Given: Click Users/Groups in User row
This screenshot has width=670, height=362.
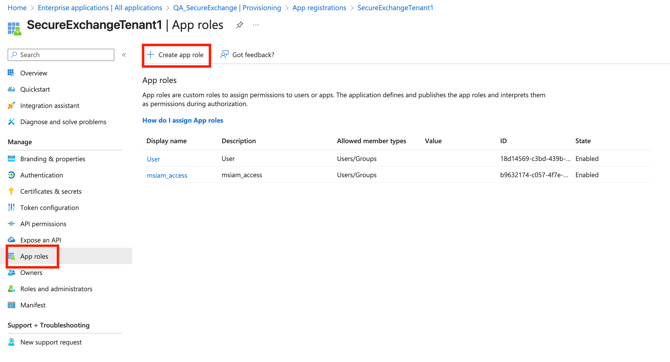Looking at the screenshot, I should 357,159.
